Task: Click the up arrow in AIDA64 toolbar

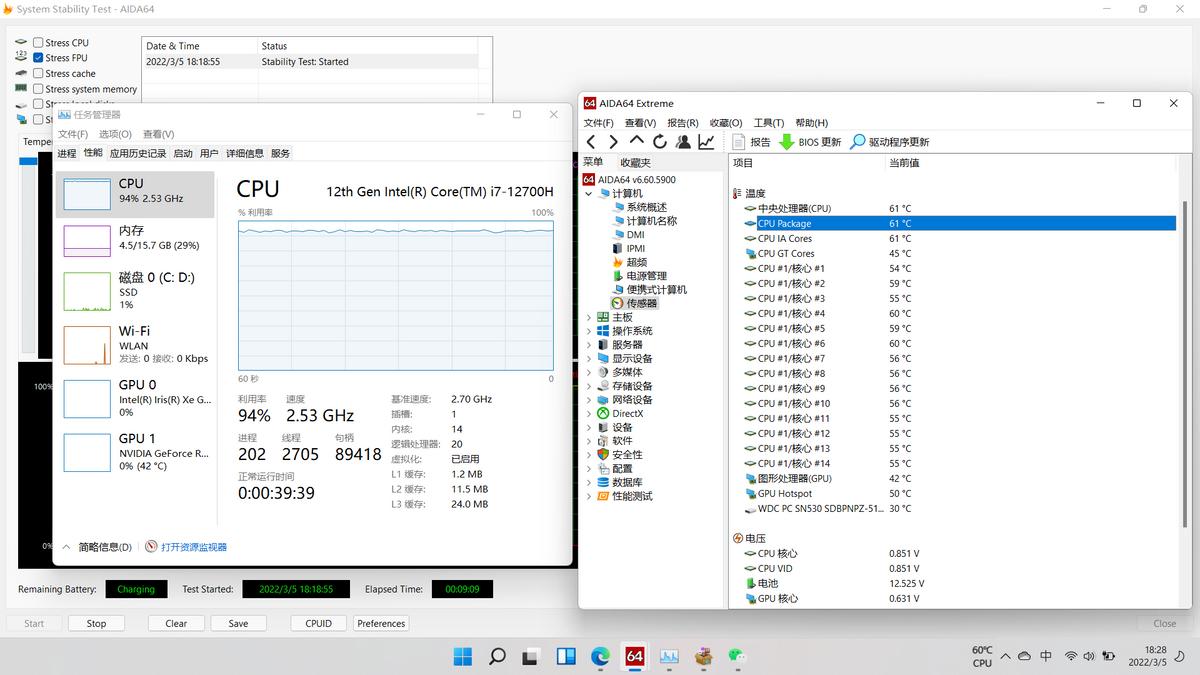Action: 637,142
